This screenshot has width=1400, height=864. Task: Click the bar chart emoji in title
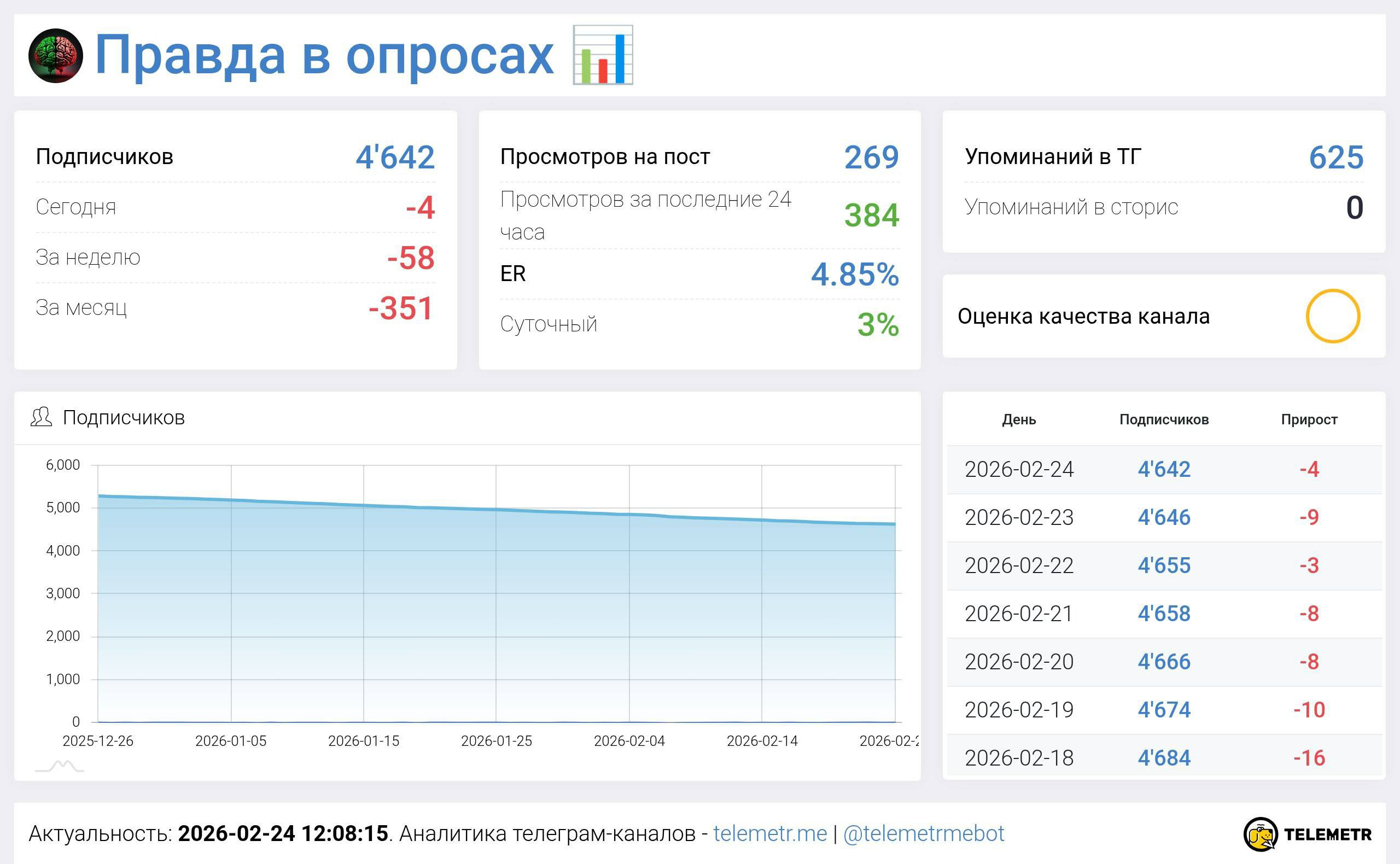click(x=602, y=55)
